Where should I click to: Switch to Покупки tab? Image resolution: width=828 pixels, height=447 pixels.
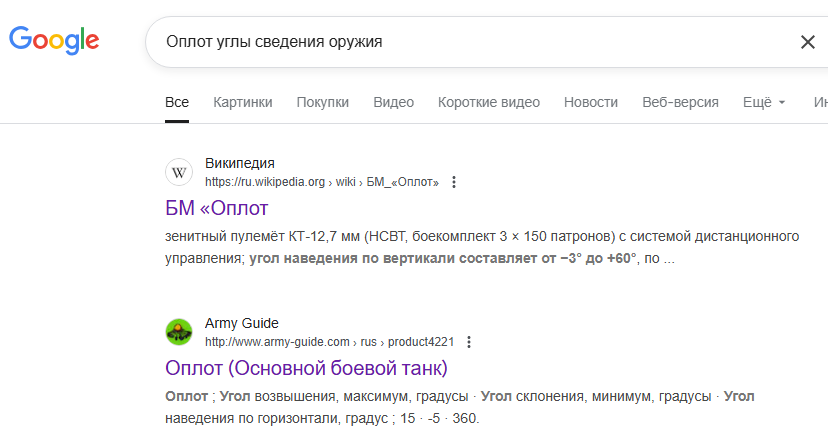[323, 102]
